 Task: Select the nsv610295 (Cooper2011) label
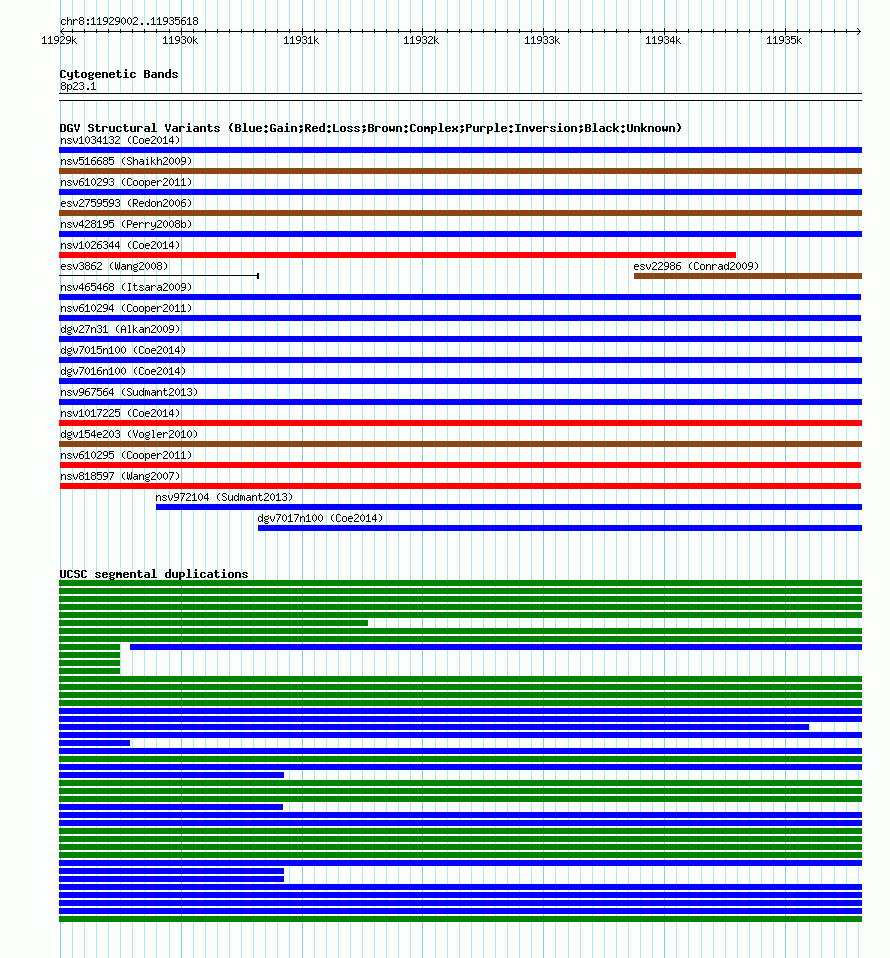click(x=126, y=455)
